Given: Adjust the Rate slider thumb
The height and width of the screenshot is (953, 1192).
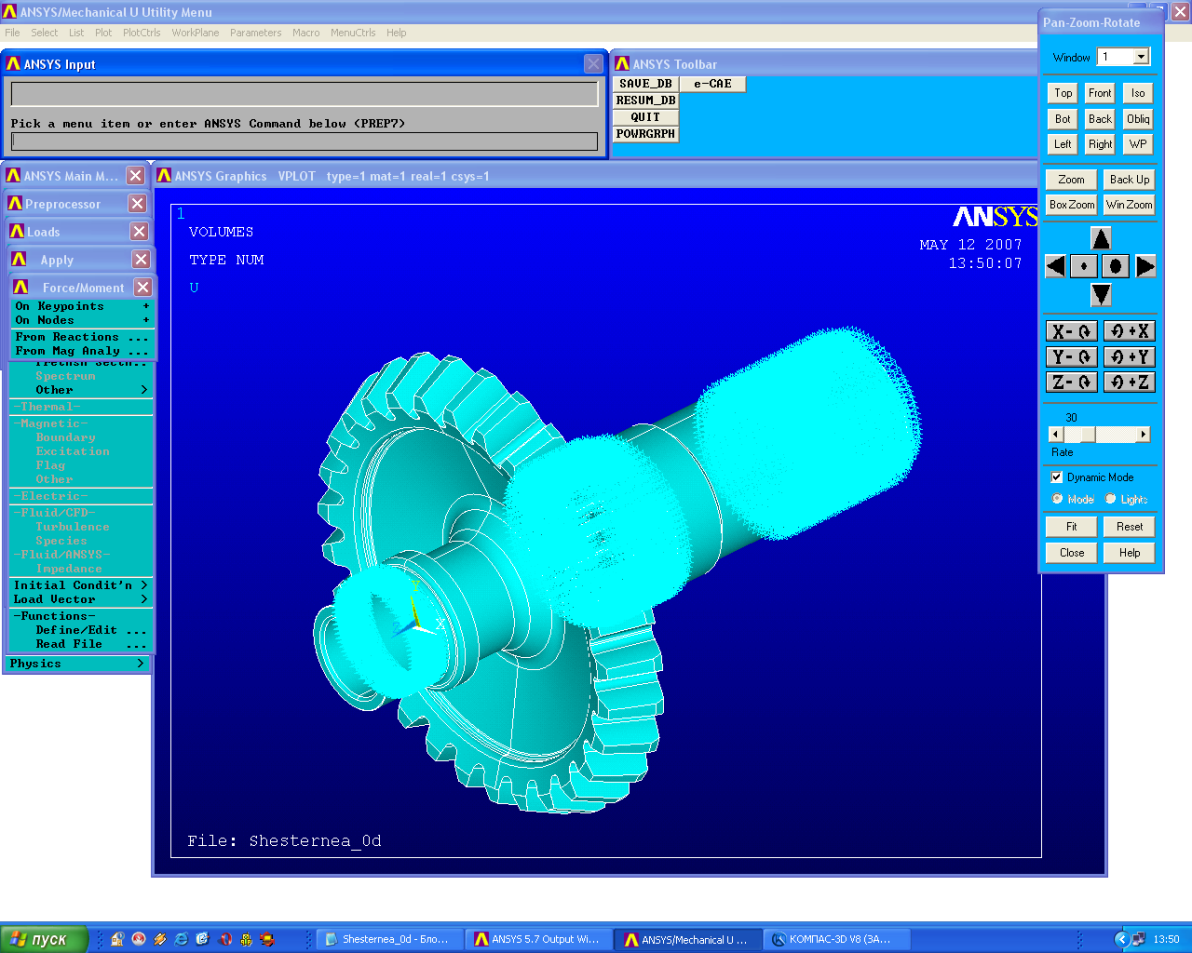Looking at the screenshot, I should [1088, 434].
